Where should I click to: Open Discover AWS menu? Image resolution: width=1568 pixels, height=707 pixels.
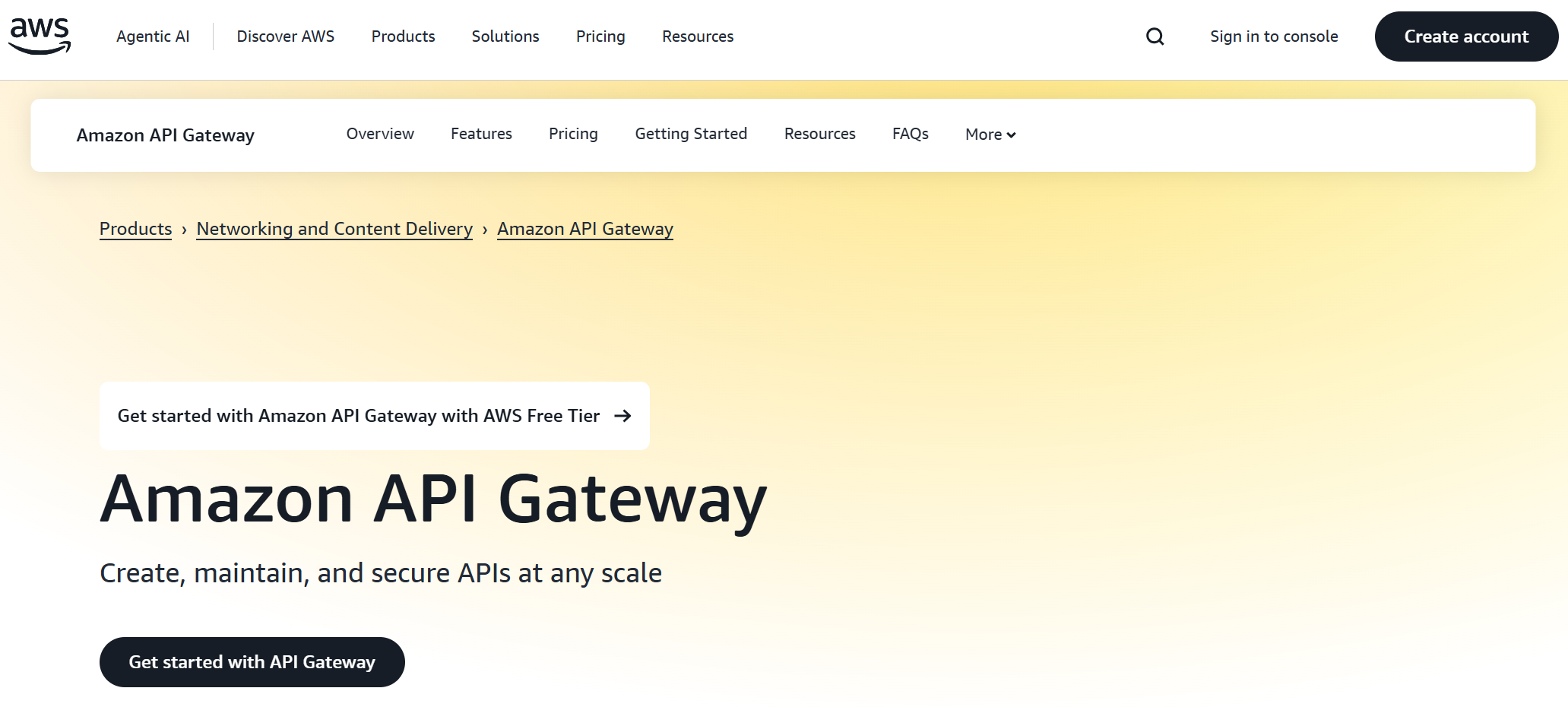[x=286, y=36]
